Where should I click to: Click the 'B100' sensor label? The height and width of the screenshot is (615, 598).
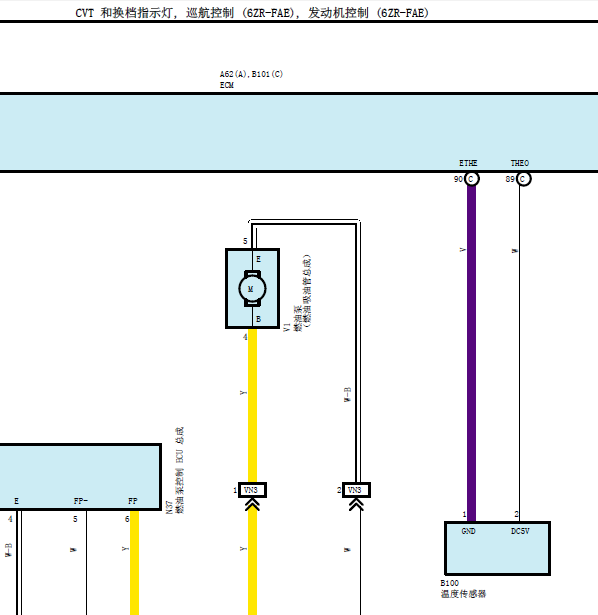tap(449, 583)
